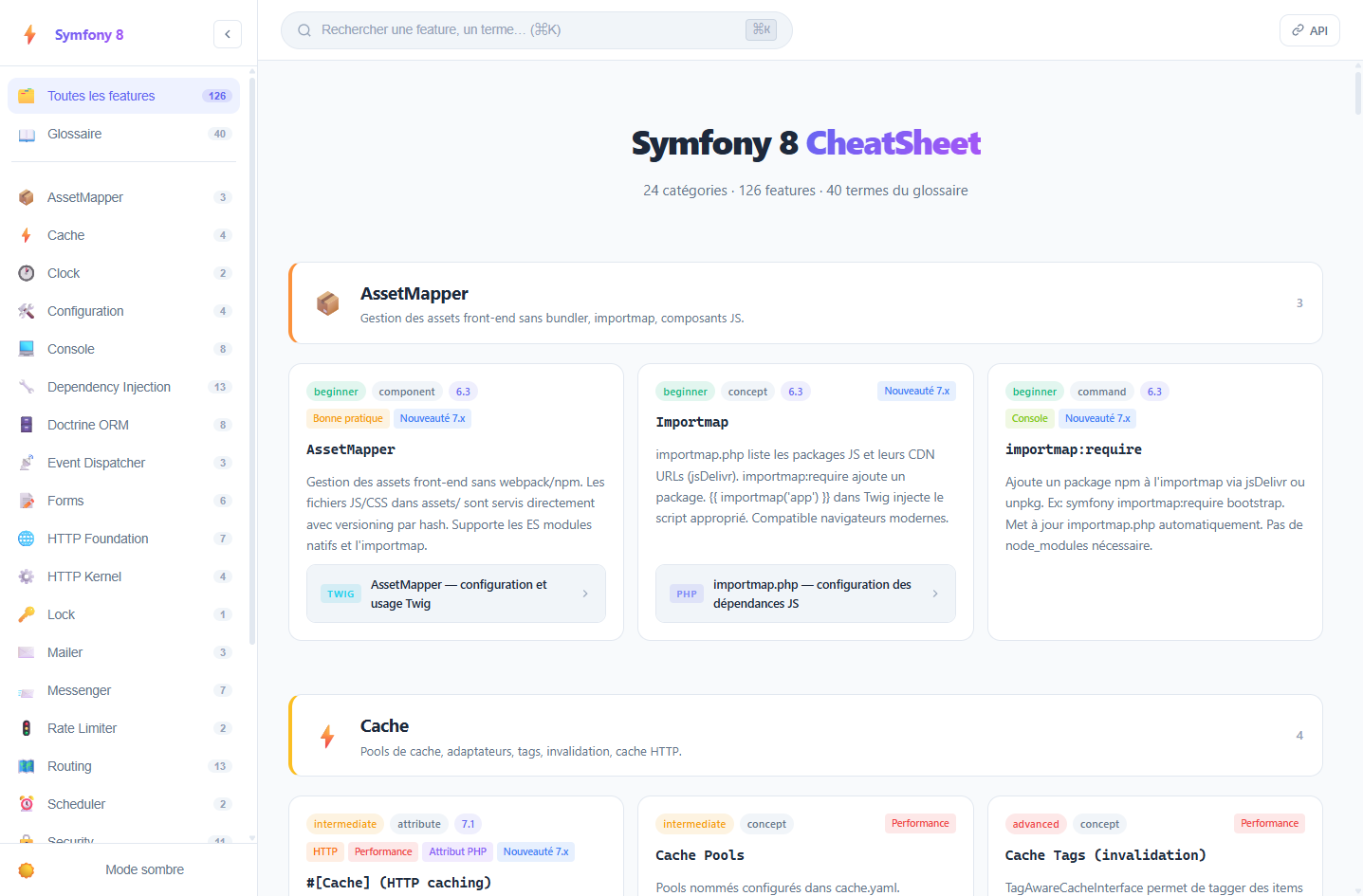Click the Configuration tools icon in sidebar

tap(27, 311)
